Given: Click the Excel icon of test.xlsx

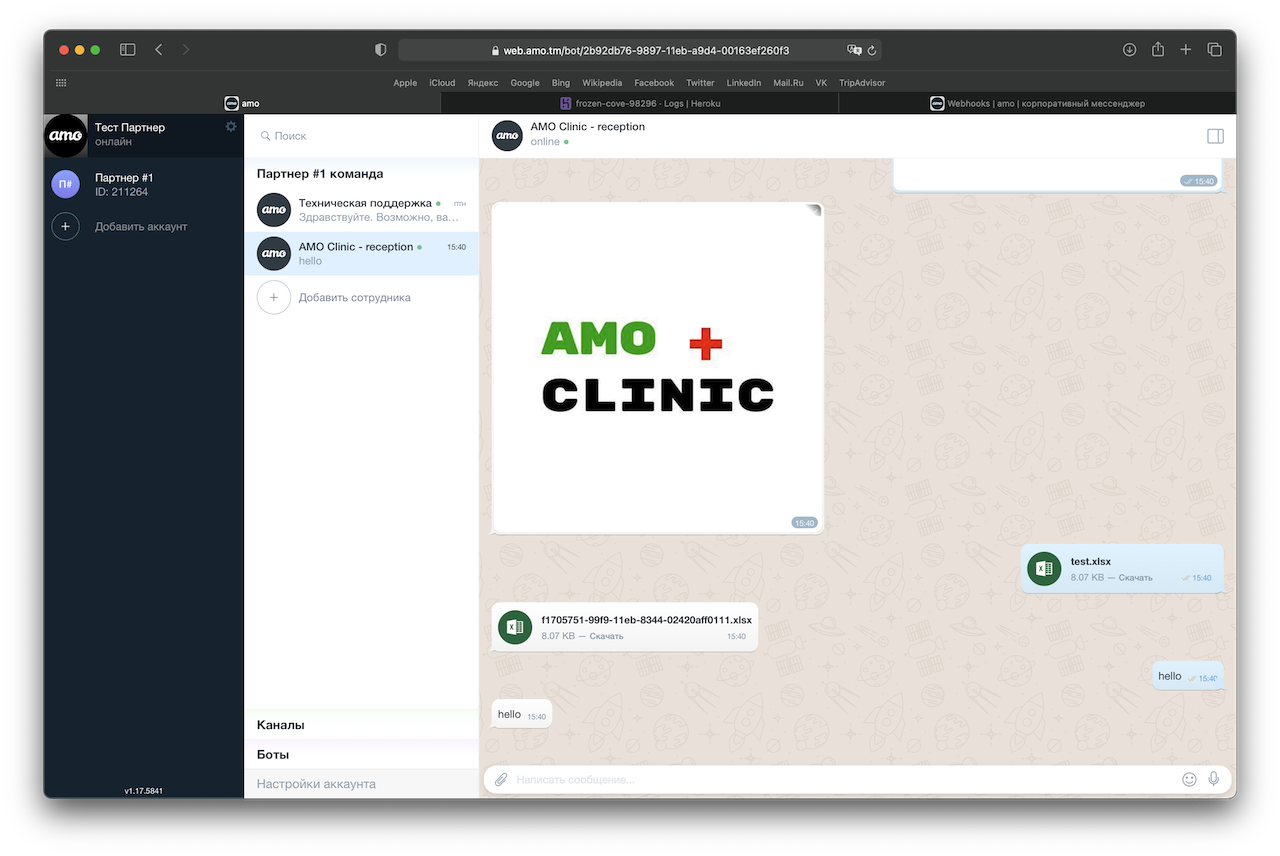Looking at the screenshot, I should pyautogui.click(x=1044, y=569).
